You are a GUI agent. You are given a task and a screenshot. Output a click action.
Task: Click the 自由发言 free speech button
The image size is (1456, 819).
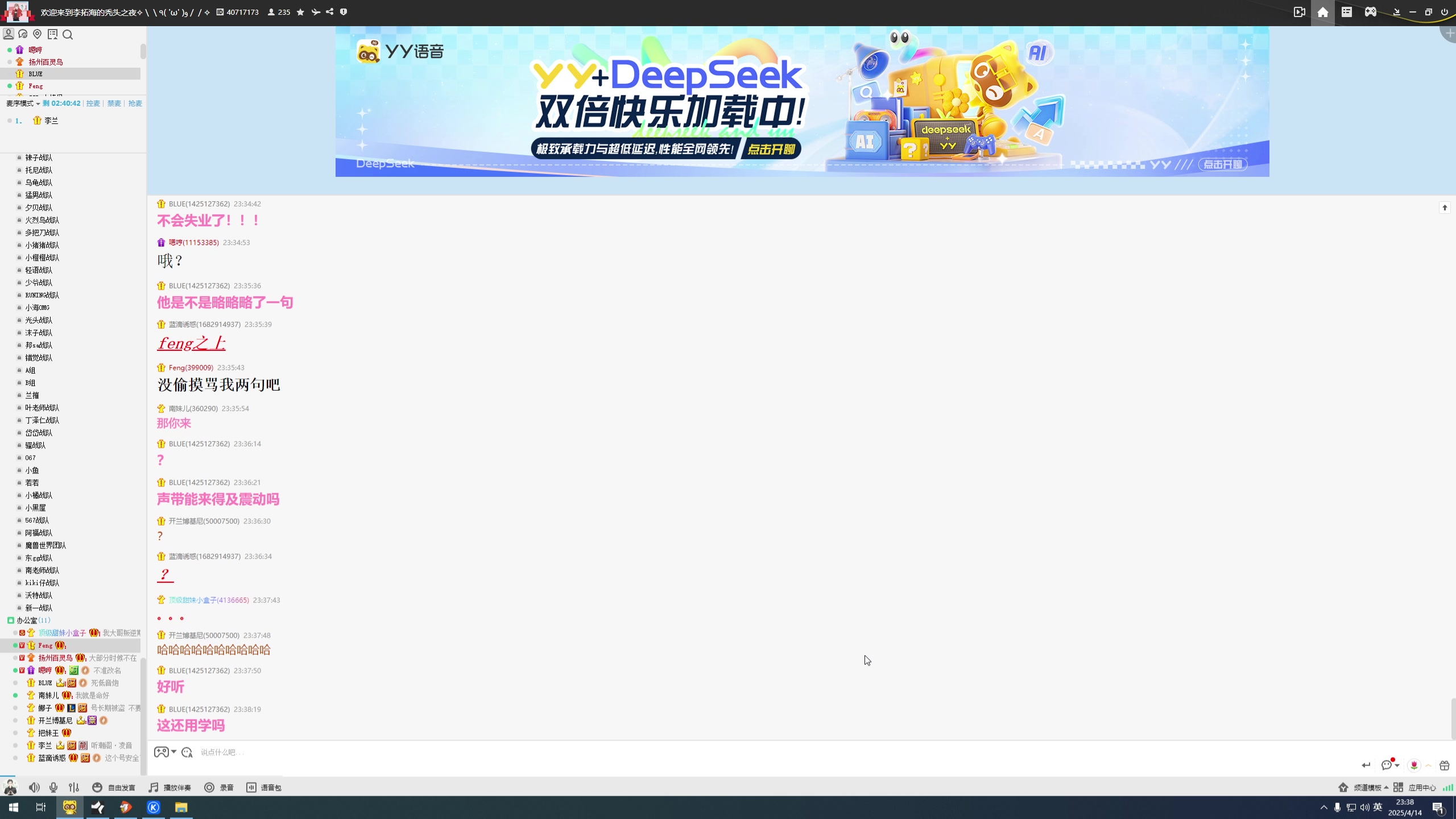(x=114, y=787)
